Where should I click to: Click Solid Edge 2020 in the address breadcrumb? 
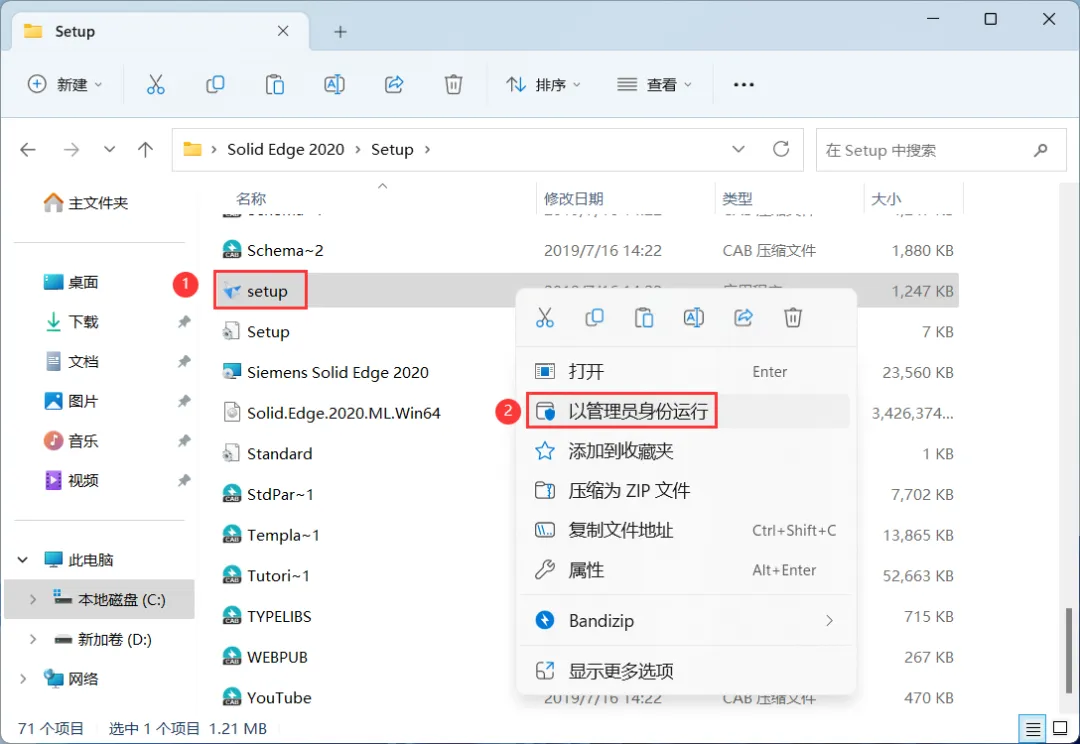tap(286, 149)
